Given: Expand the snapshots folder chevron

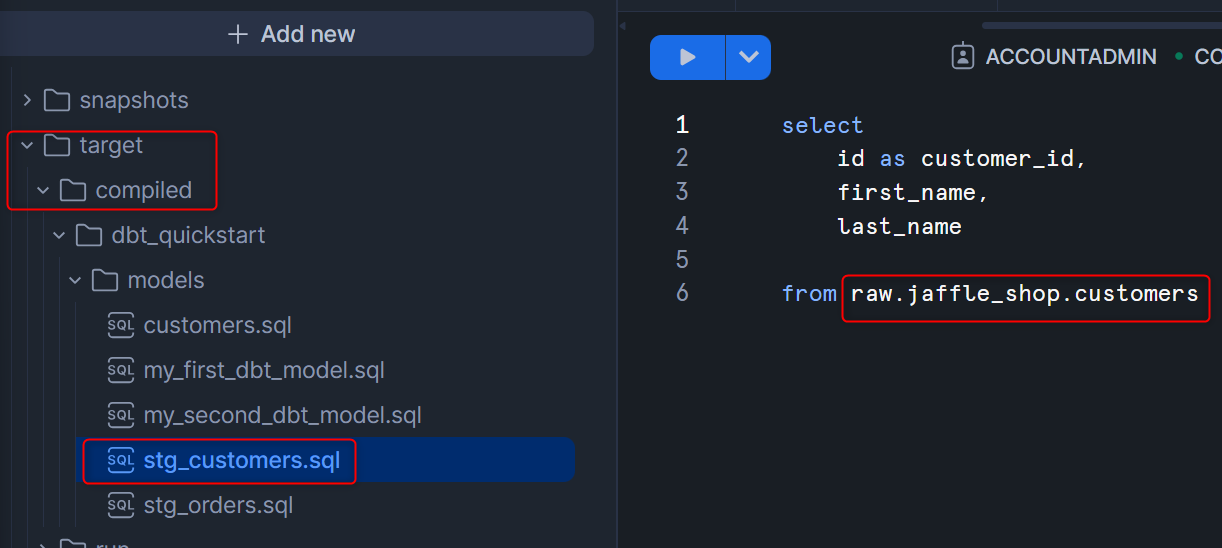Looking at the screenshot, I should pos(27,100).
